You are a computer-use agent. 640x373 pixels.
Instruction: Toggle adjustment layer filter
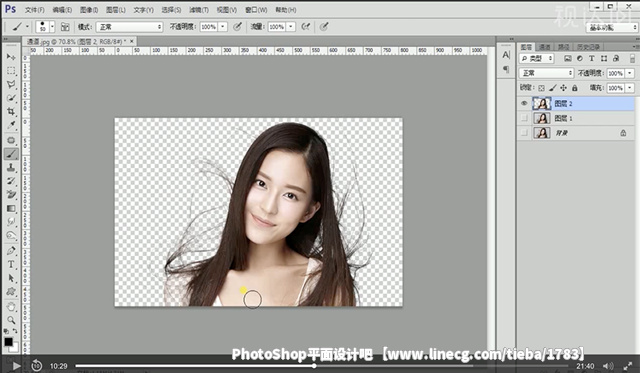click(x=580, y=59)
